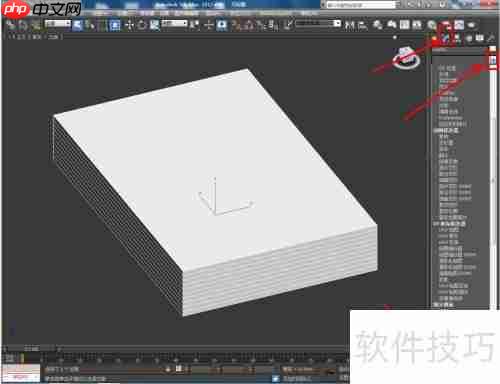
Task: Switch to the Hierarchy command panel tab
Action: [458, 38]
